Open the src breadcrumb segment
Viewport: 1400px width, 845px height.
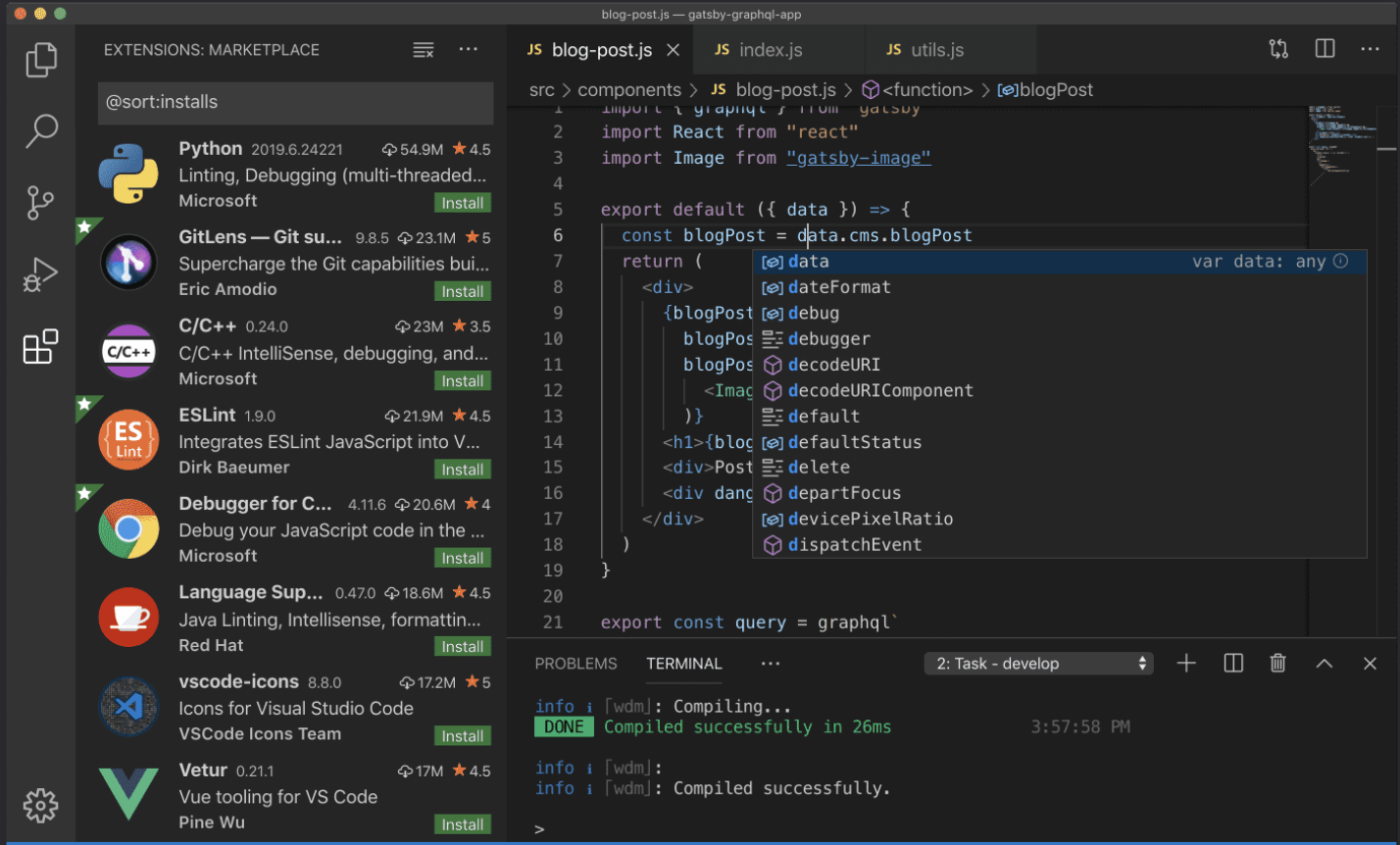coord(541,90)
